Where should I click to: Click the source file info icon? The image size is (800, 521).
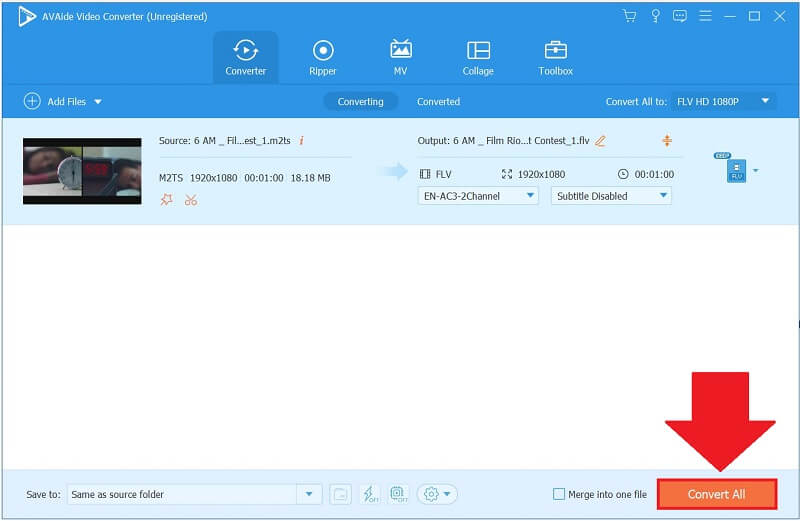pyautogui.click(x=302, y=141)
